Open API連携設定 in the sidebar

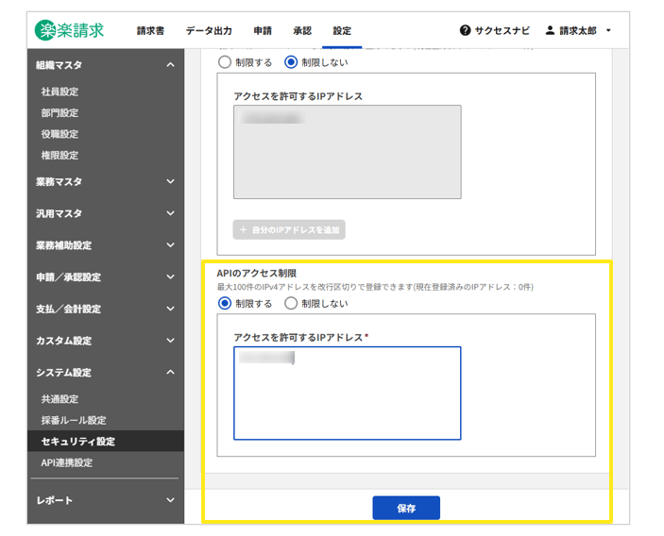click(67, 463)
